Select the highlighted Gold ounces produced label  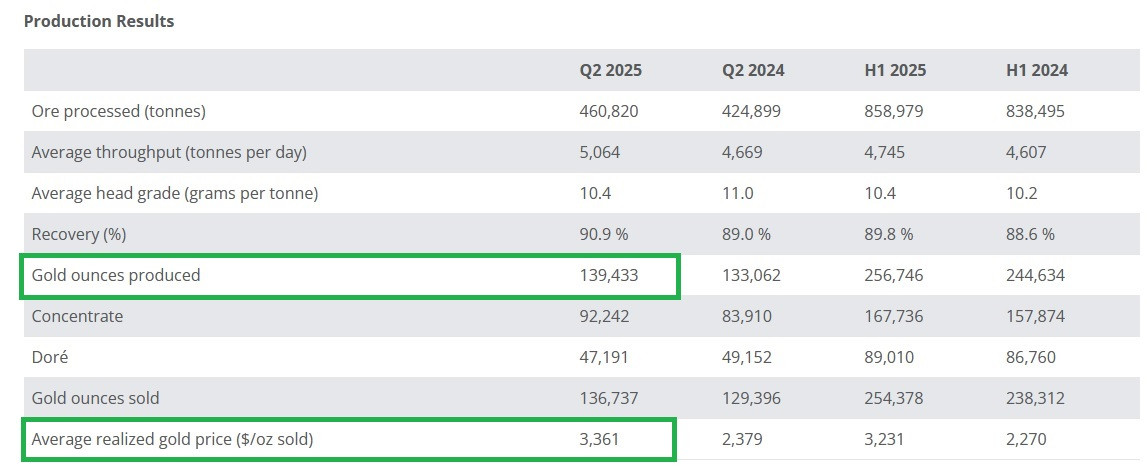point(116,275)
